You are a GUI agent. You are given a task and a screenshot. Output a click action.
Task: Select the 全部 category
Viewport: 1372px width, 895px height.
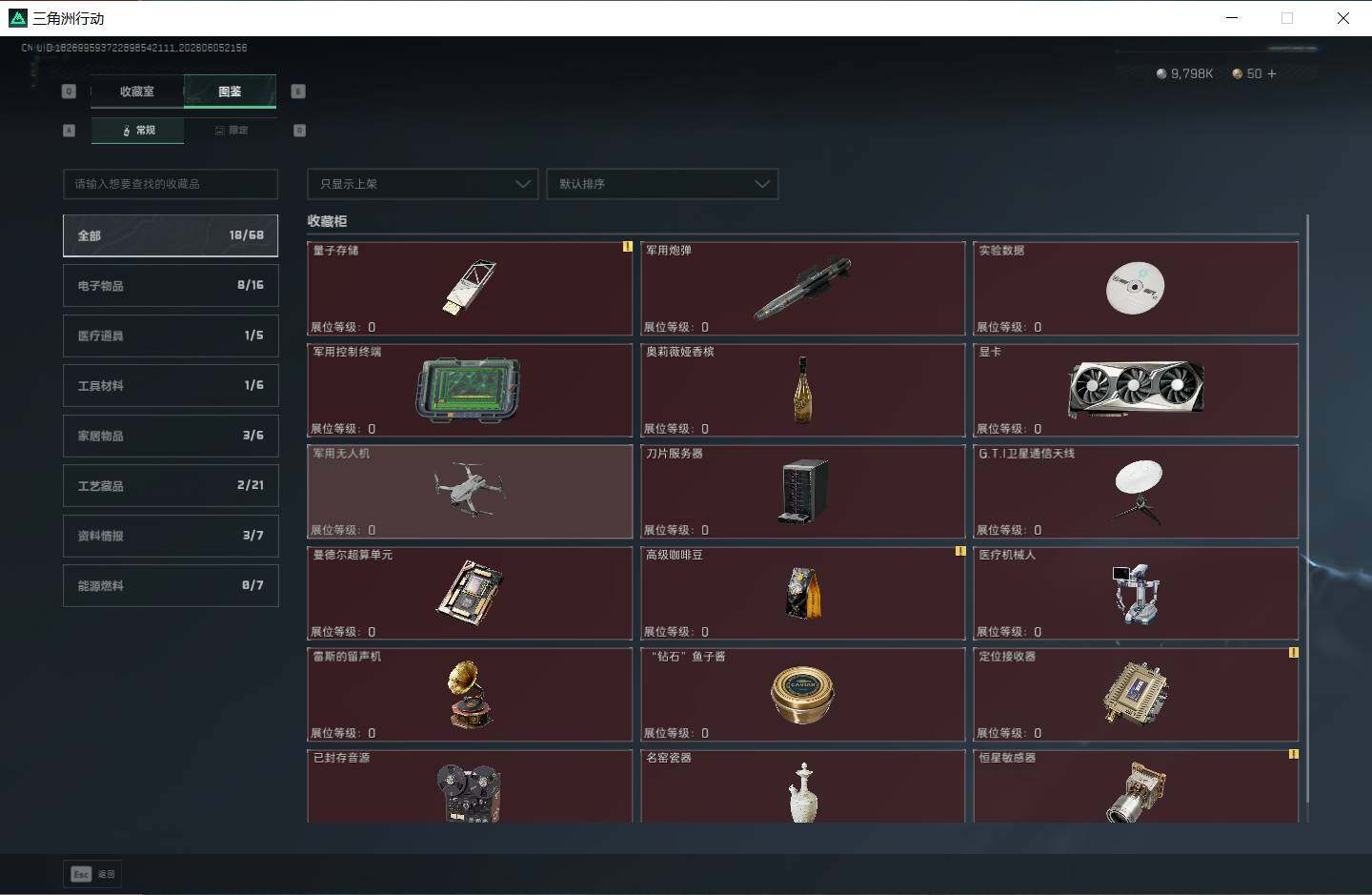(171, 235)
